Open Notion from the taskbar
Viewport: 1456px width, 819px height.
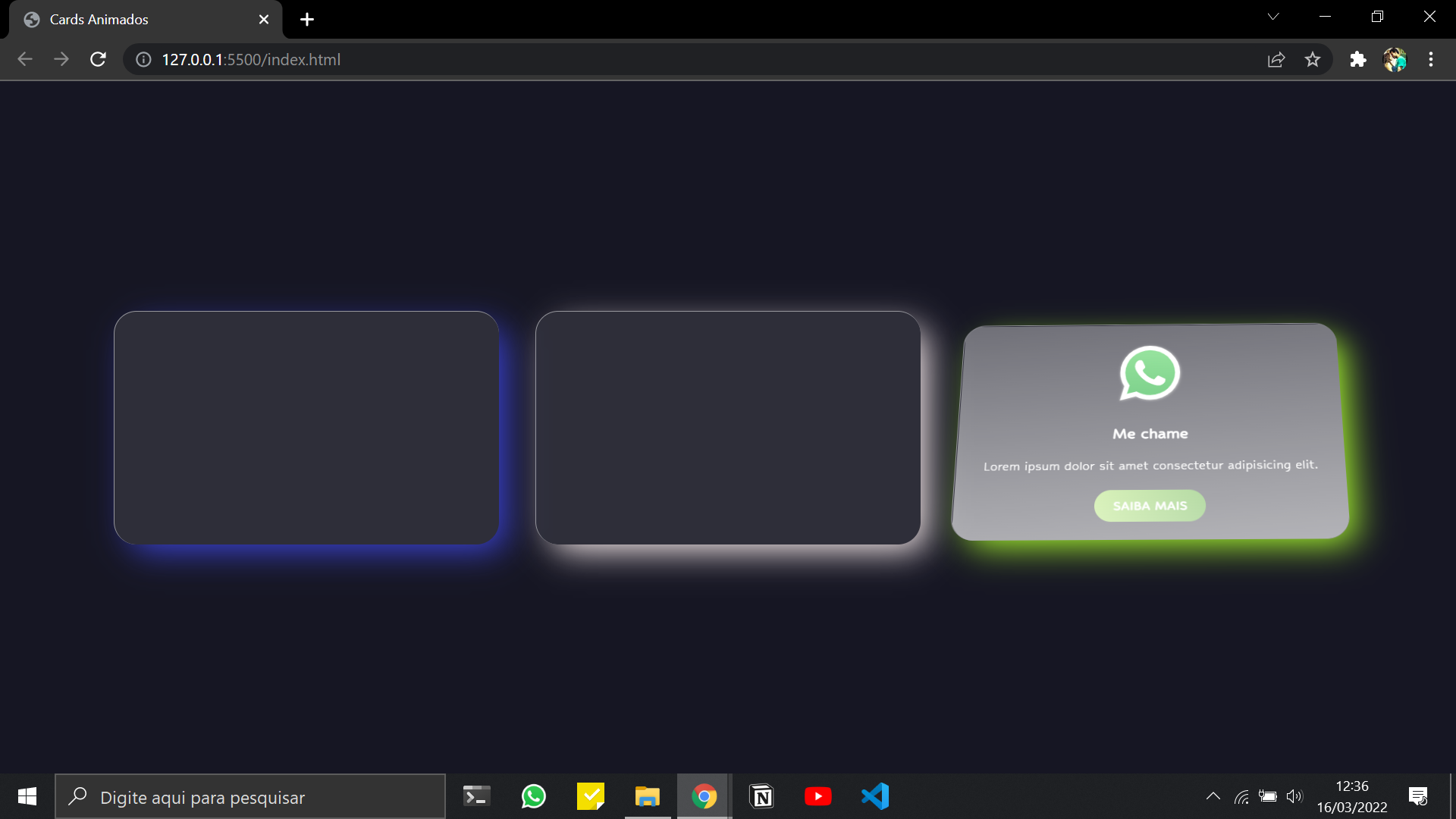click(761, 796)
